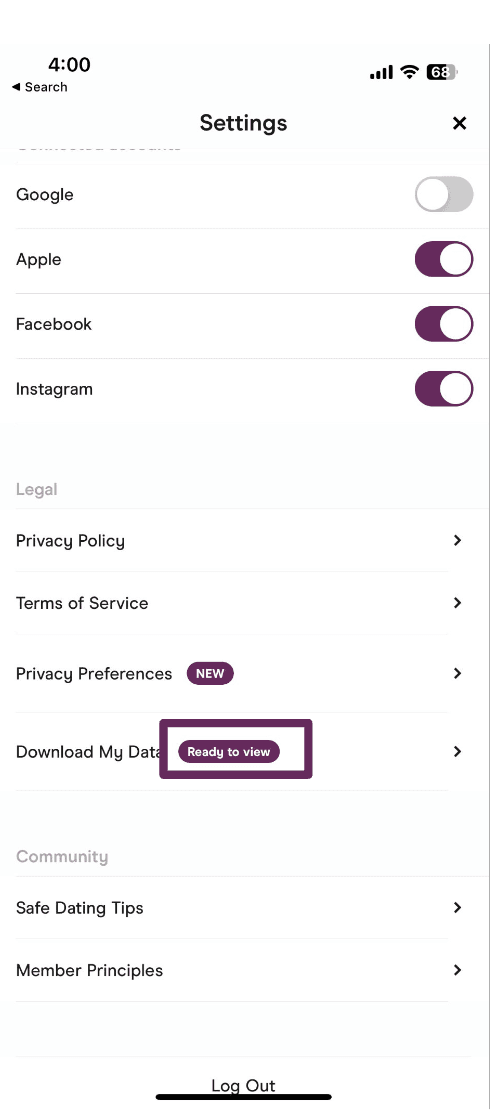Screen dimensions: 498x1114
Task: Tap the Log Out button
Action: (243, 1086)
